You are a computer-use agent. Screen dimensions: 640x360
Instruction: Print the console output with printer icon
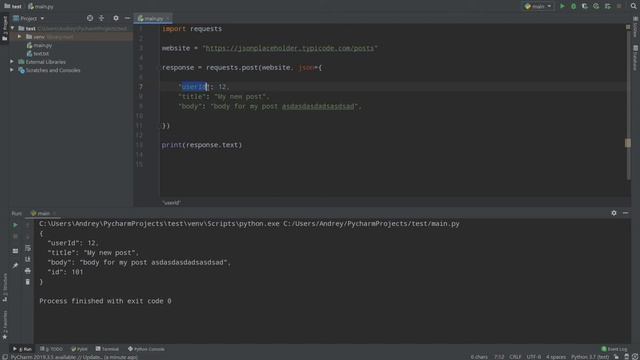point(28,271)
